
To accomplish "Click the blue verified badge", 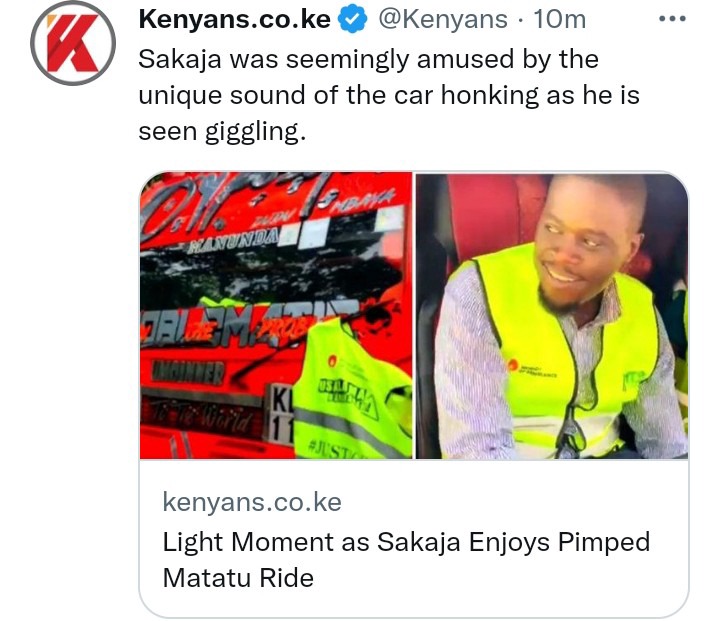I will coord(352,20).
